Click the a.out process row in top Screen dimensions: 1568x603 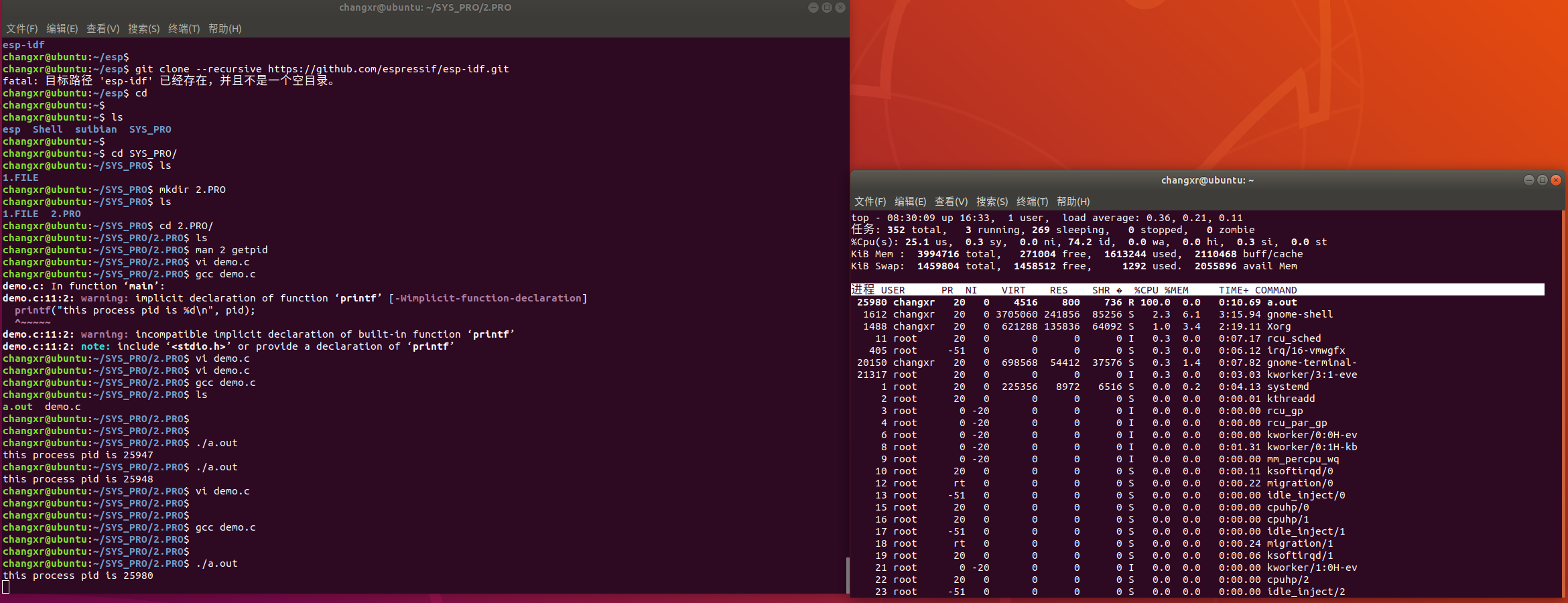coord(1197,302)
